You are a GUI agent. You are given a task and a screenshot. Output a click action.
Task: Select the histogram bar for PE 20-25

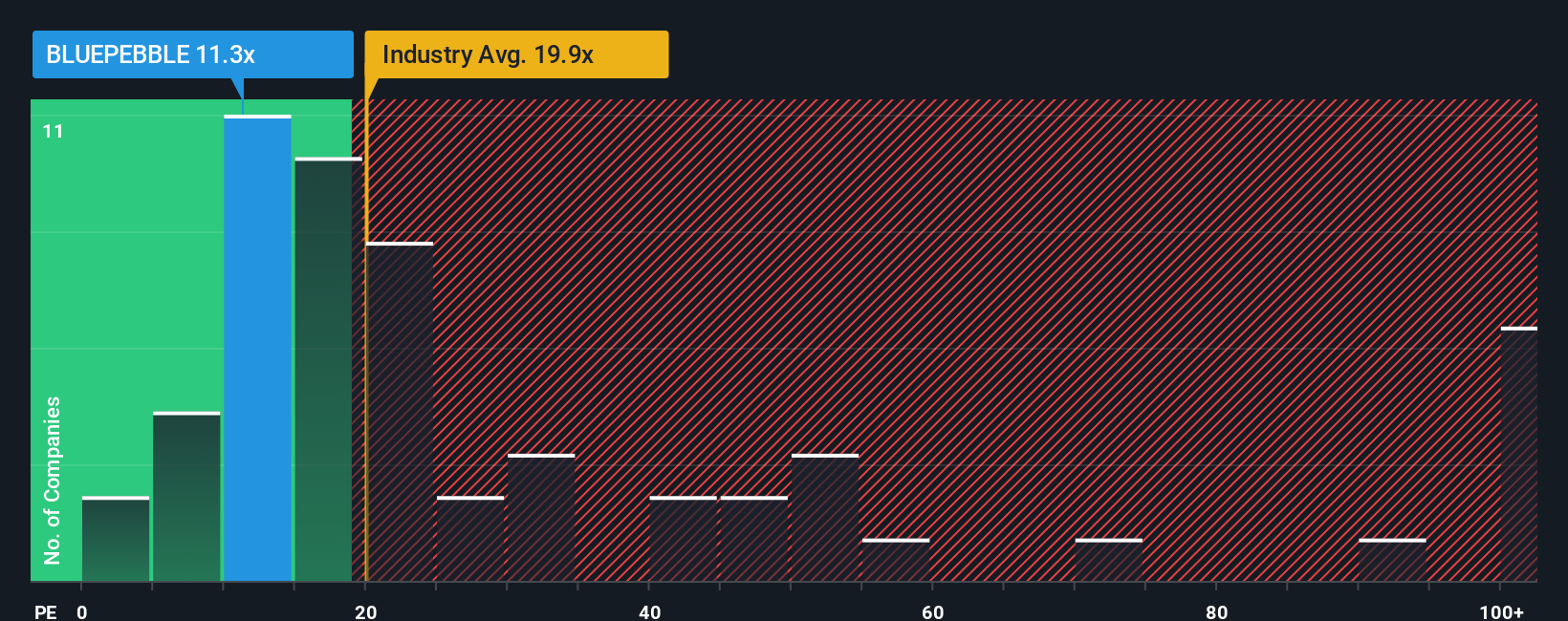tap(400, 412)
